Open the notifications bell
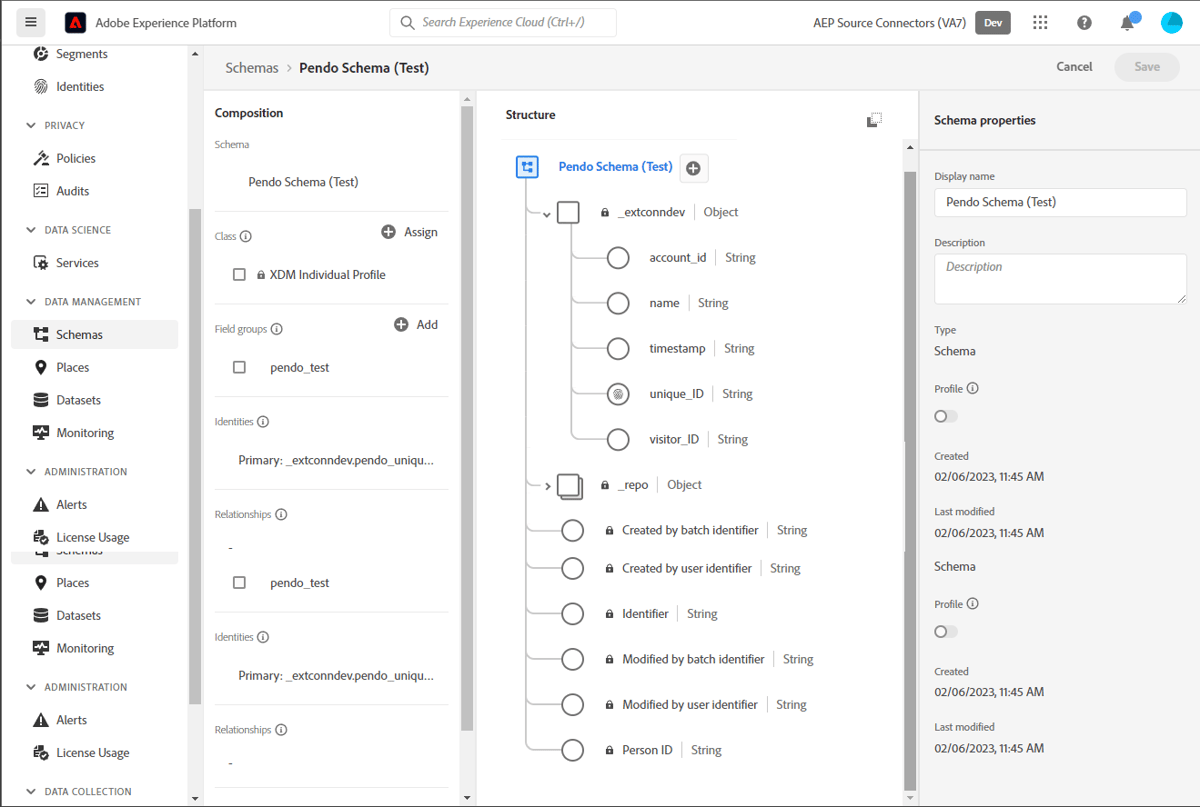The image size is (1200, 807). 1127,22
